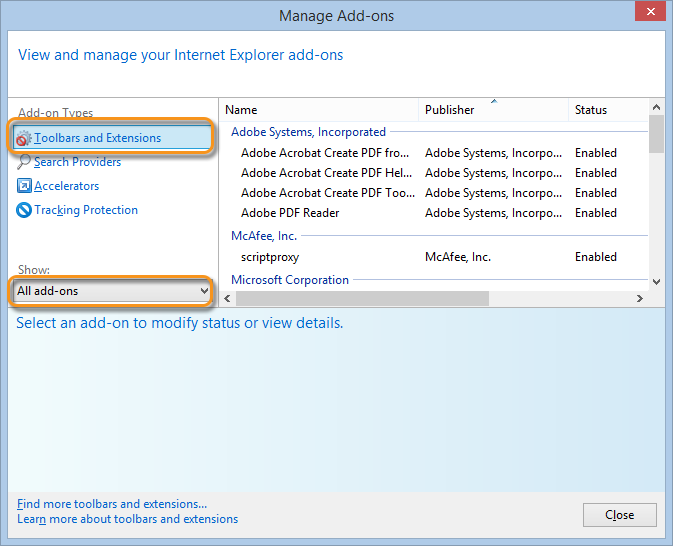Sort by the Name column header

coord(320,110)
